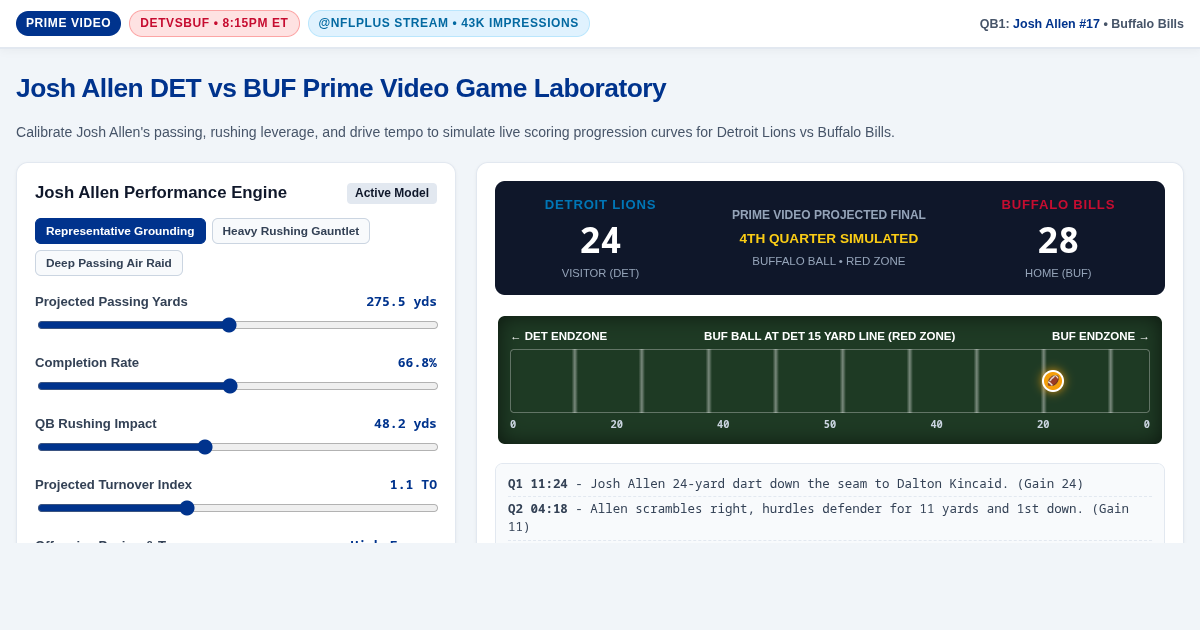Adjust the QB Rushing Impact slider
Screen dimensions: 1200x630
[237, 447]
